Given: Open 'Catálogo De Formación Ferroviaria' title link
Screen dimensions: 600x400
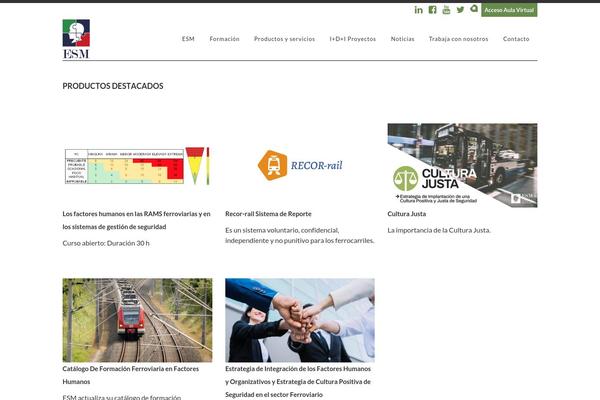Looking at the screenshot, I should pyautogui.click(x=130, y=375).
